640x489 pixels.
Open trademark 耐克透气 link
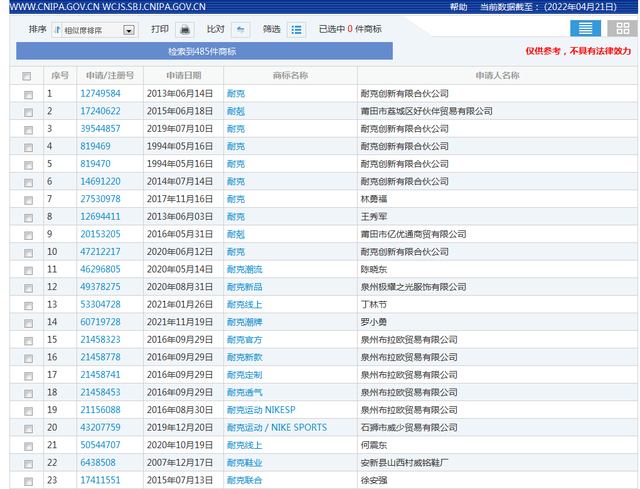coord(244,392)
